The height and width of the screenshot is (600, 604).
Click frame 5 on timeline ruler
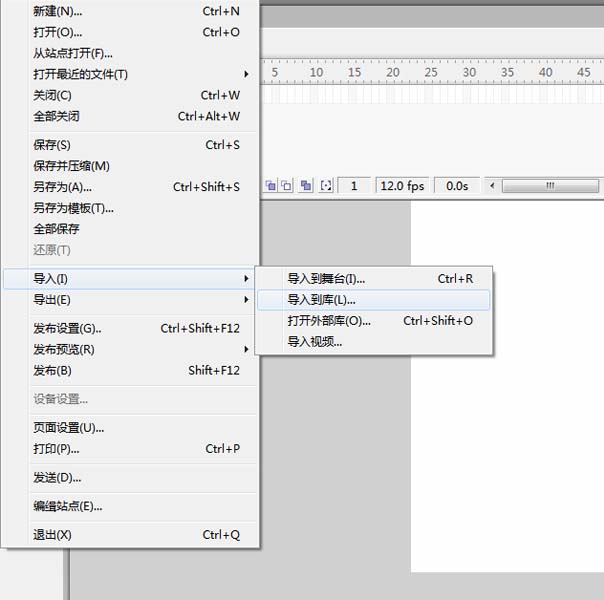[x=275, y=72]
